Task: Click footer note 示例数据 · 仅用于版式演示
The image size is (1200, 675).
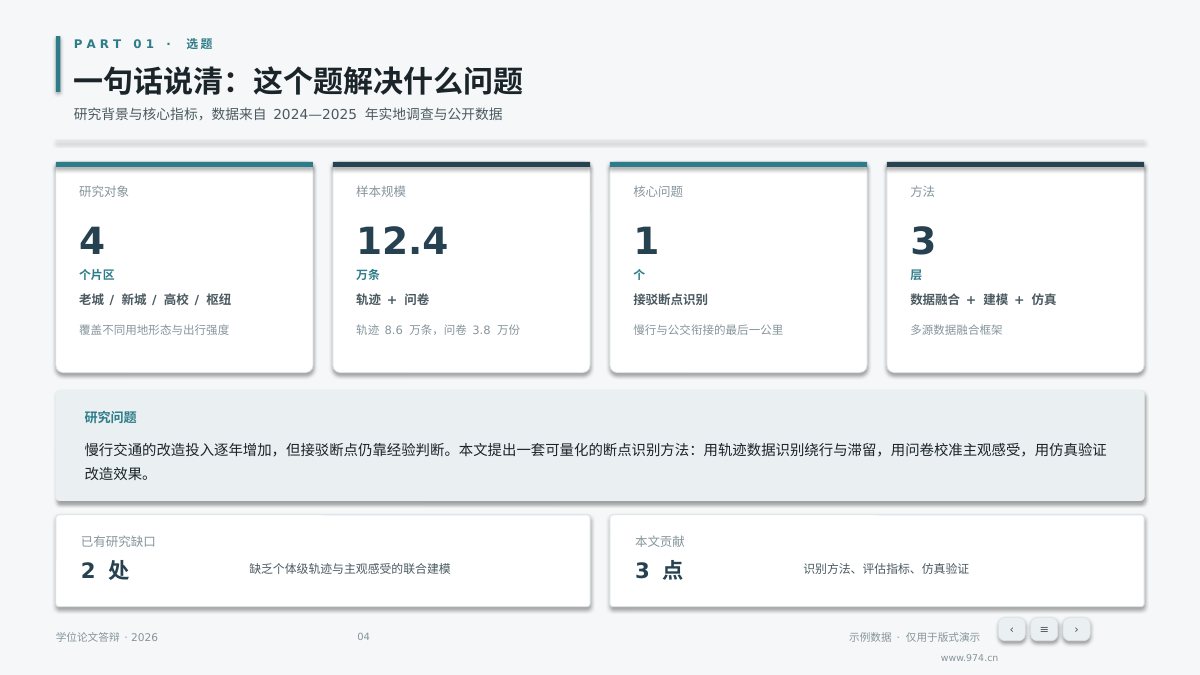Action: 914,637
